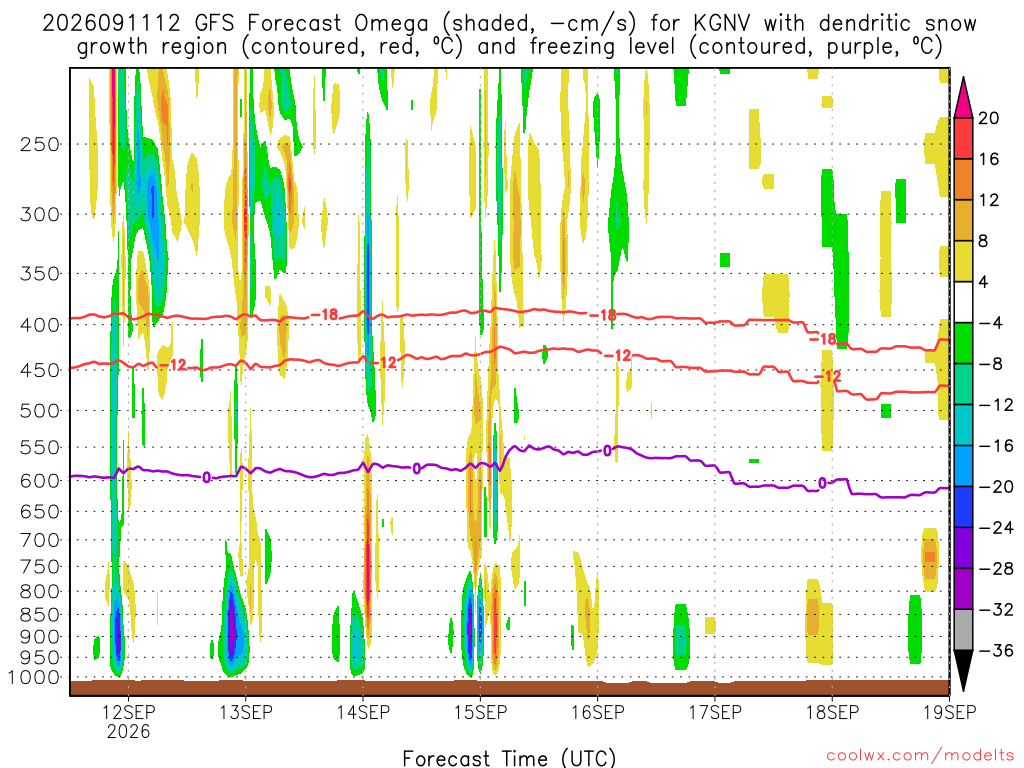Select the magenta top arrow of colorbar
This screenshot has width=1024, height=768.
963,97
